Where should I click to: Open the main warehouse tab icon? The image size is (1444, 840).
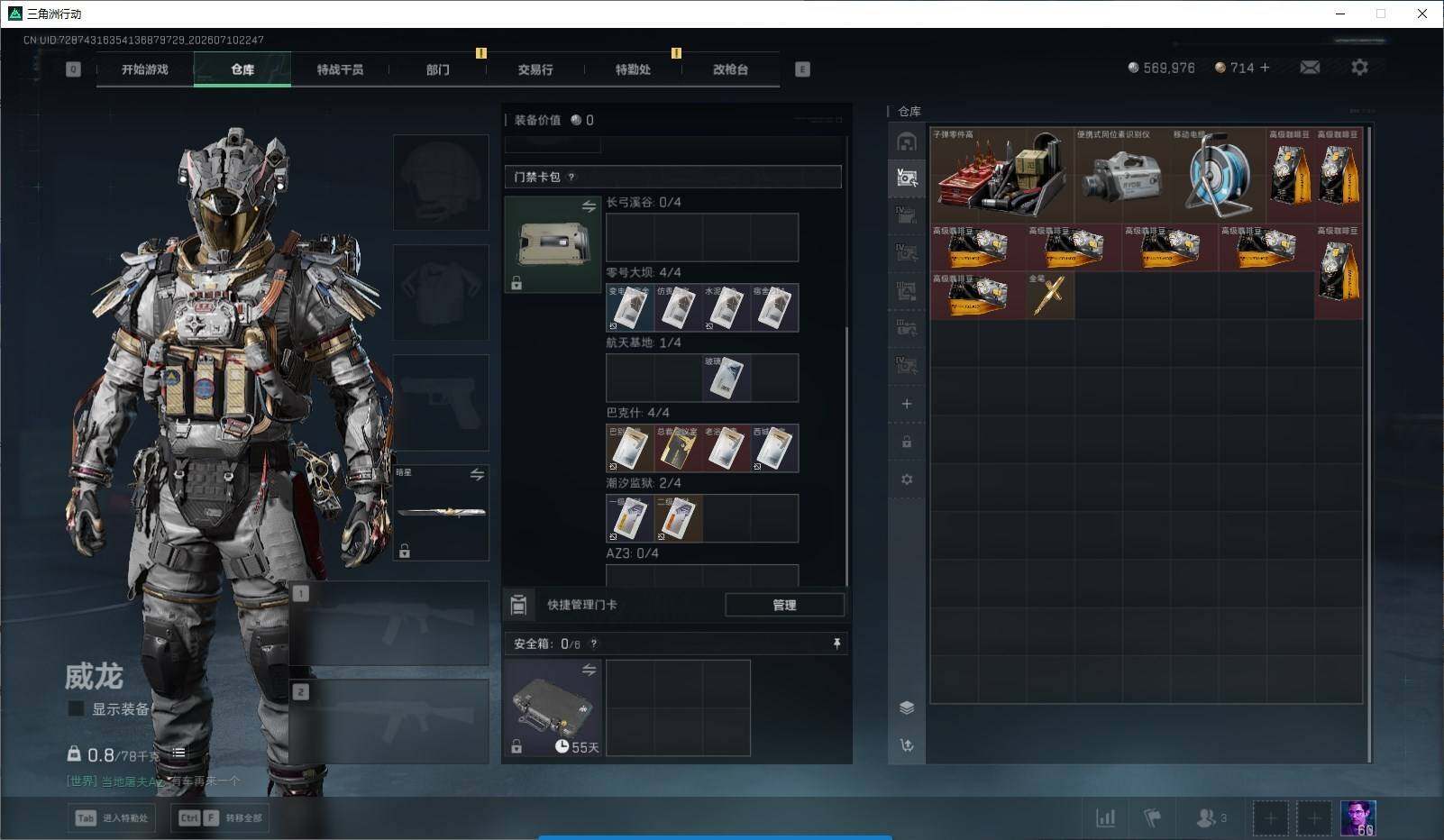click(907, 142)
